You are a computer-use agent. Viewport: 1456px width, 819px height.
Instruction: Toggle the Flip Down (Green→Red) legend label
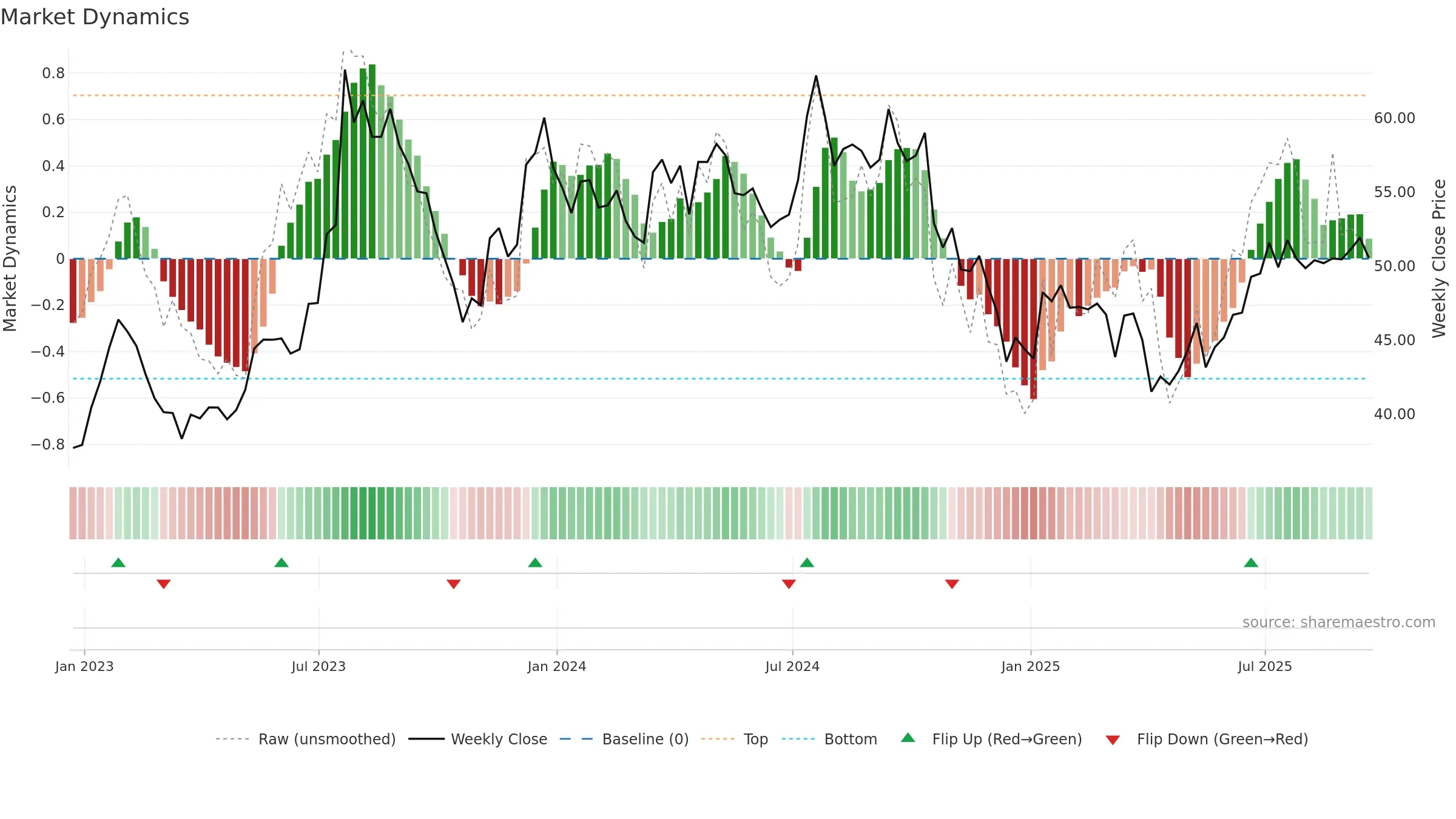[1222, 739]
